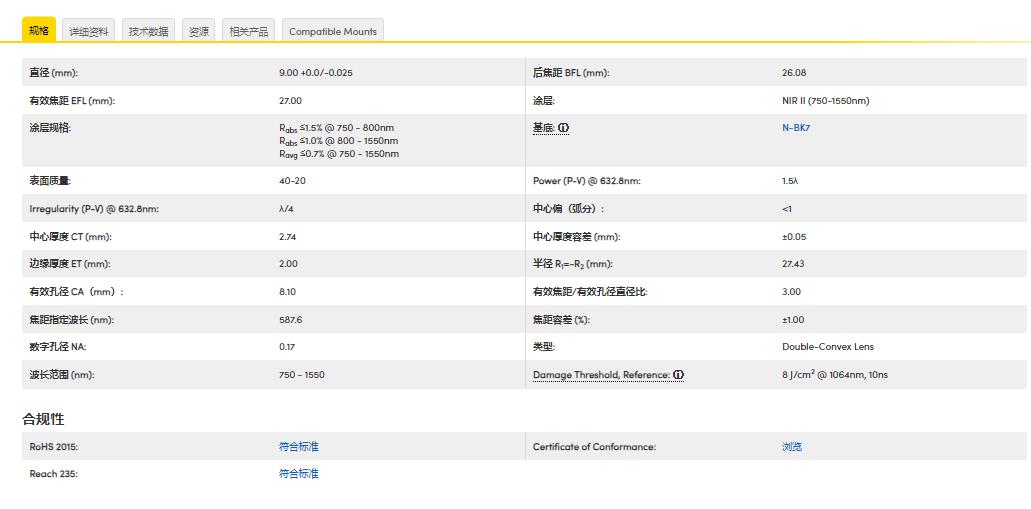The image size is (1031, 509).
Task: Click info icon beside Damage Threshold, Reference
Action: click(x=678, y=375)
